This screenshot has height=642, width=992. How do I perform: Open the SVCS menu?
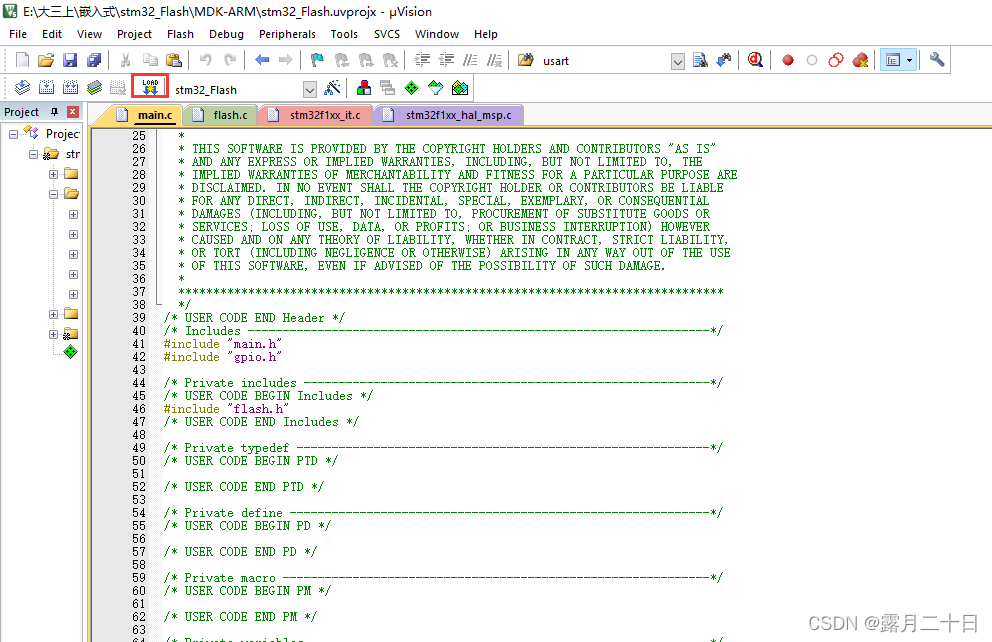(387, 34)
